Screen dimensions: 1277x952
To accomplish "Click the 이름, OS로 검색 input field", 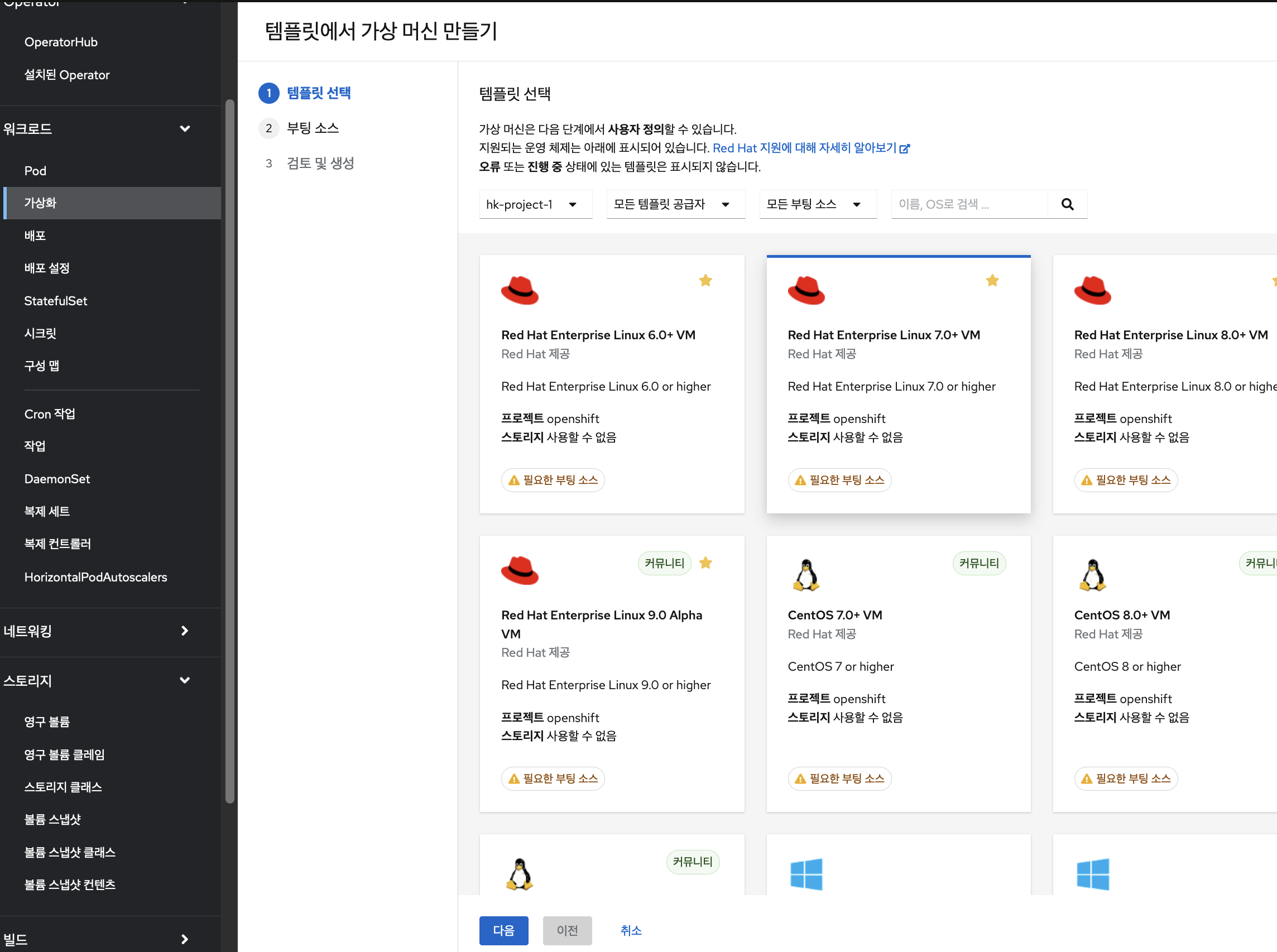I will [x=969, y=205].
